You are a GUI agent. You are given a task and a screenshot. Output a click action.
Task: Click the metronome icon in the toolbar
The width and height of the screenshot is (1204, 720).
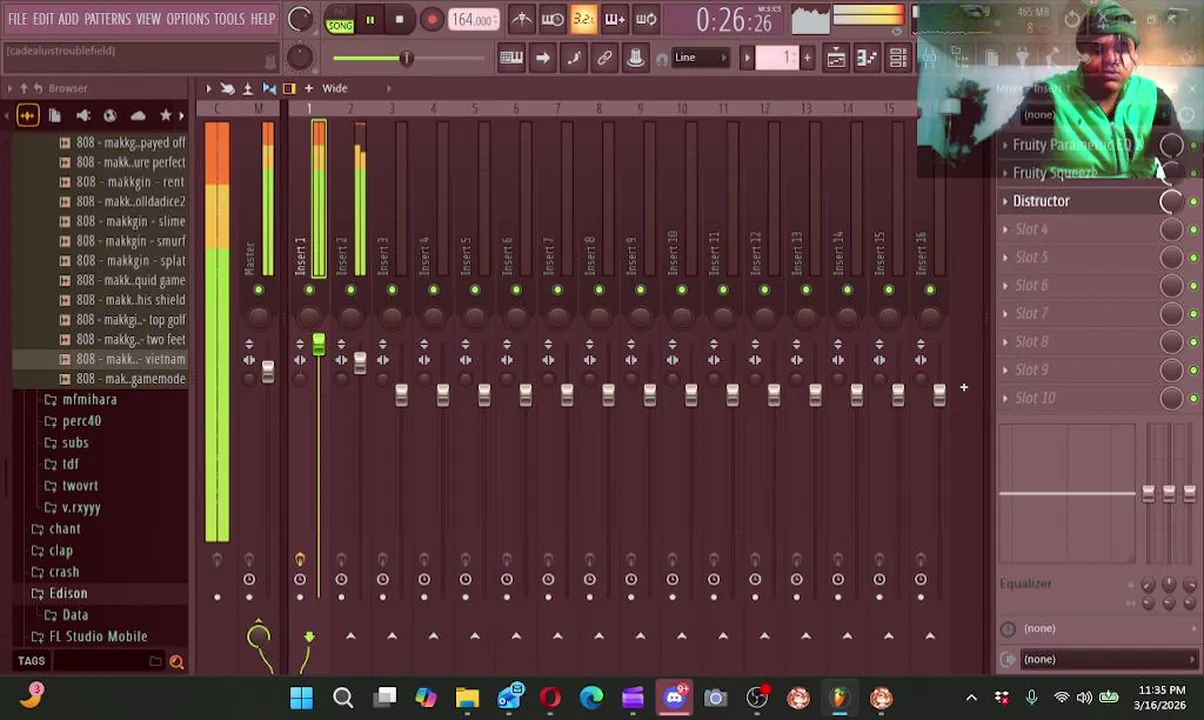[x=521, y=19]
